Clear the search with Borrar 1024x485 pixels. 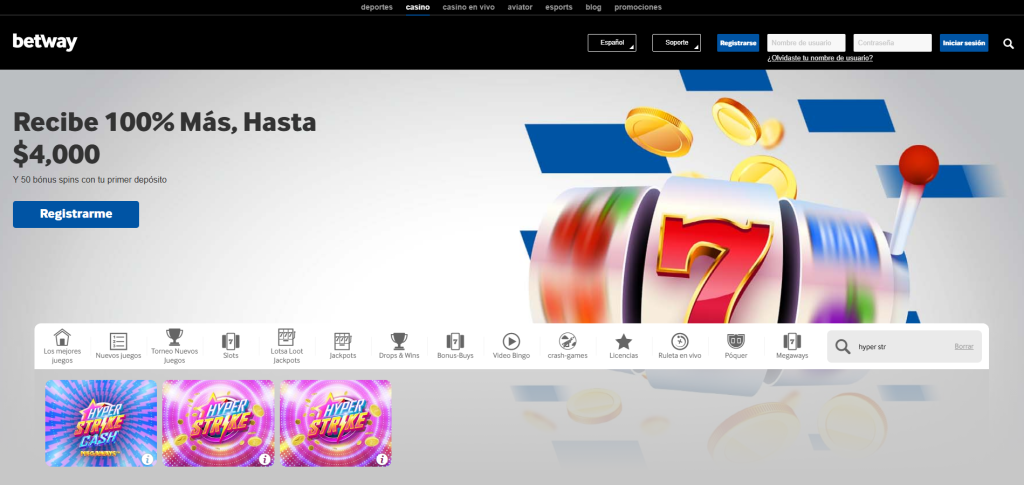pos(964,347)
